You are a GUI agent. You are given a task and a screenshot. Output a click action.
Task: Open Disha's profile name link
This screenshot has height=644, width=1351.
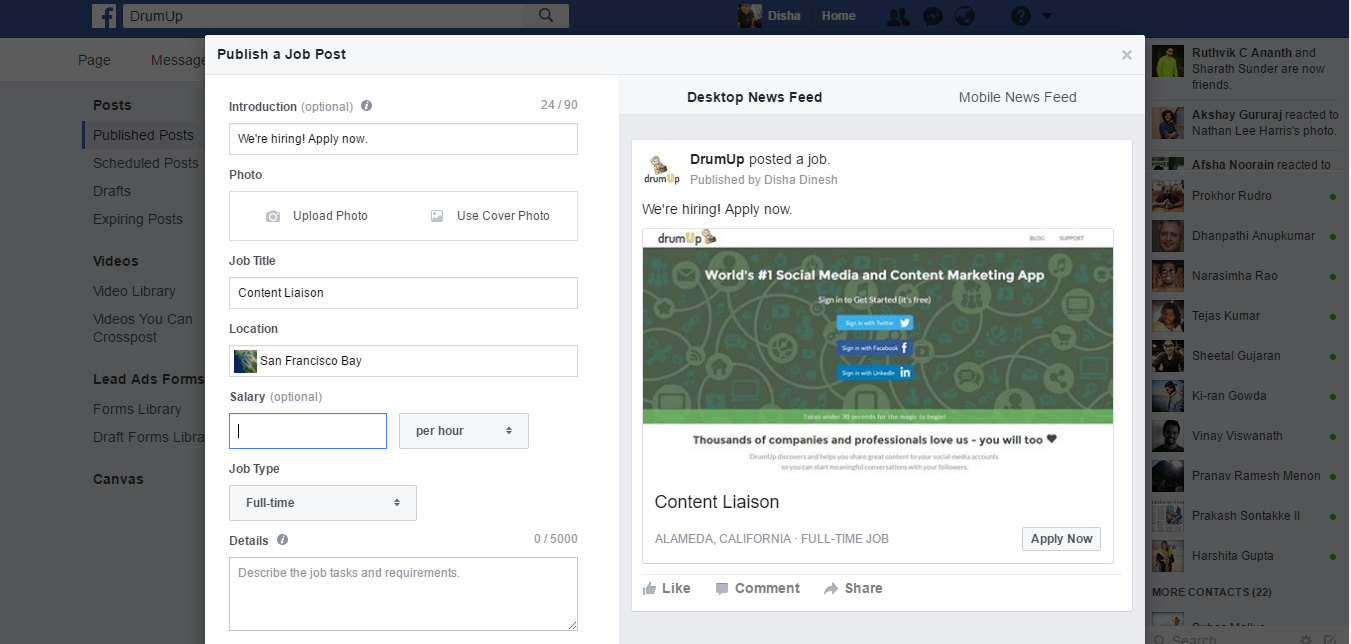(x=783, y=16)
